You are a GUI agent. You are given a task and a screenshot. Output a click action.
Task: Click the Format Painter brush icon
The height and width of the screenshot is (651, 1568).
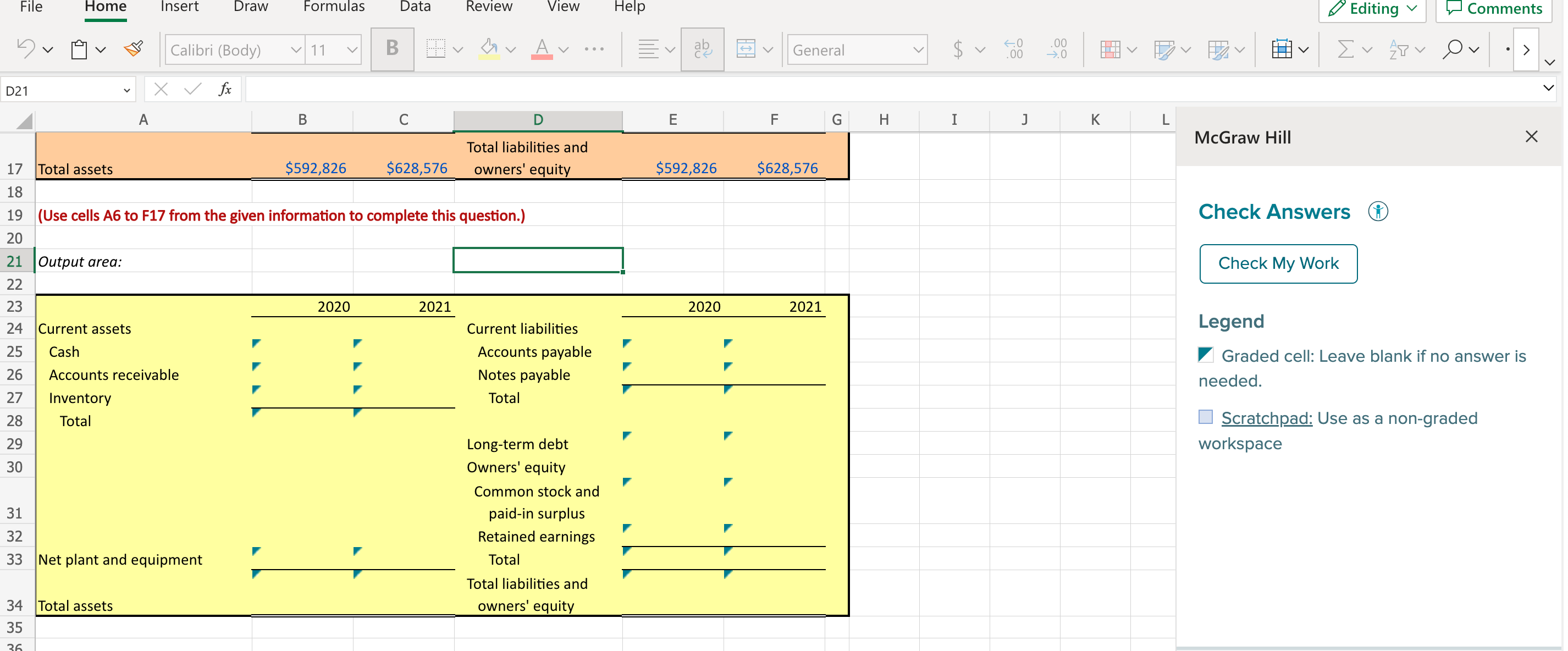(x=133, y=49)
